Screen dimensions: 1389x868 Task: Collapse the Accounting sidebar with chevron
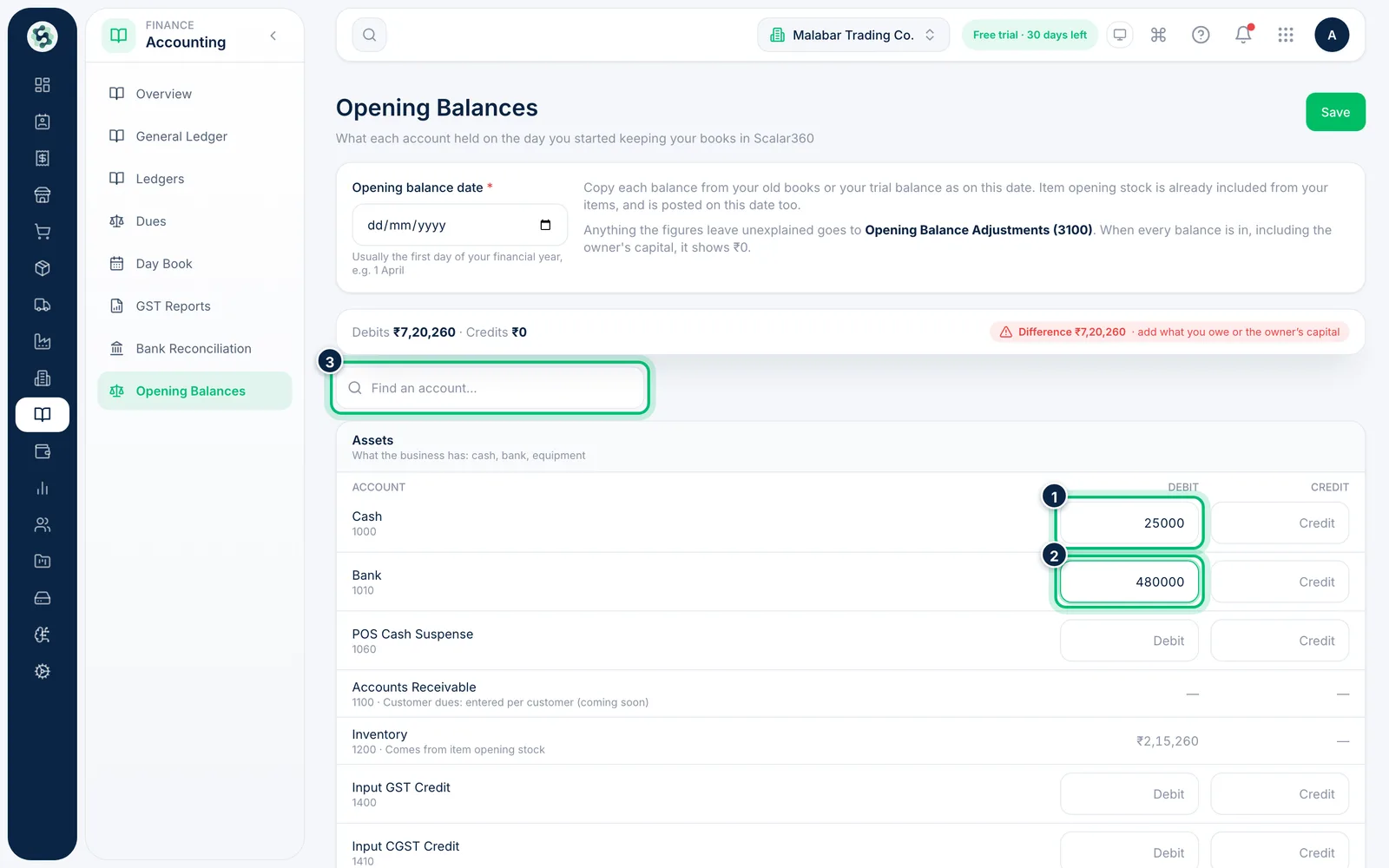point(273,36)
